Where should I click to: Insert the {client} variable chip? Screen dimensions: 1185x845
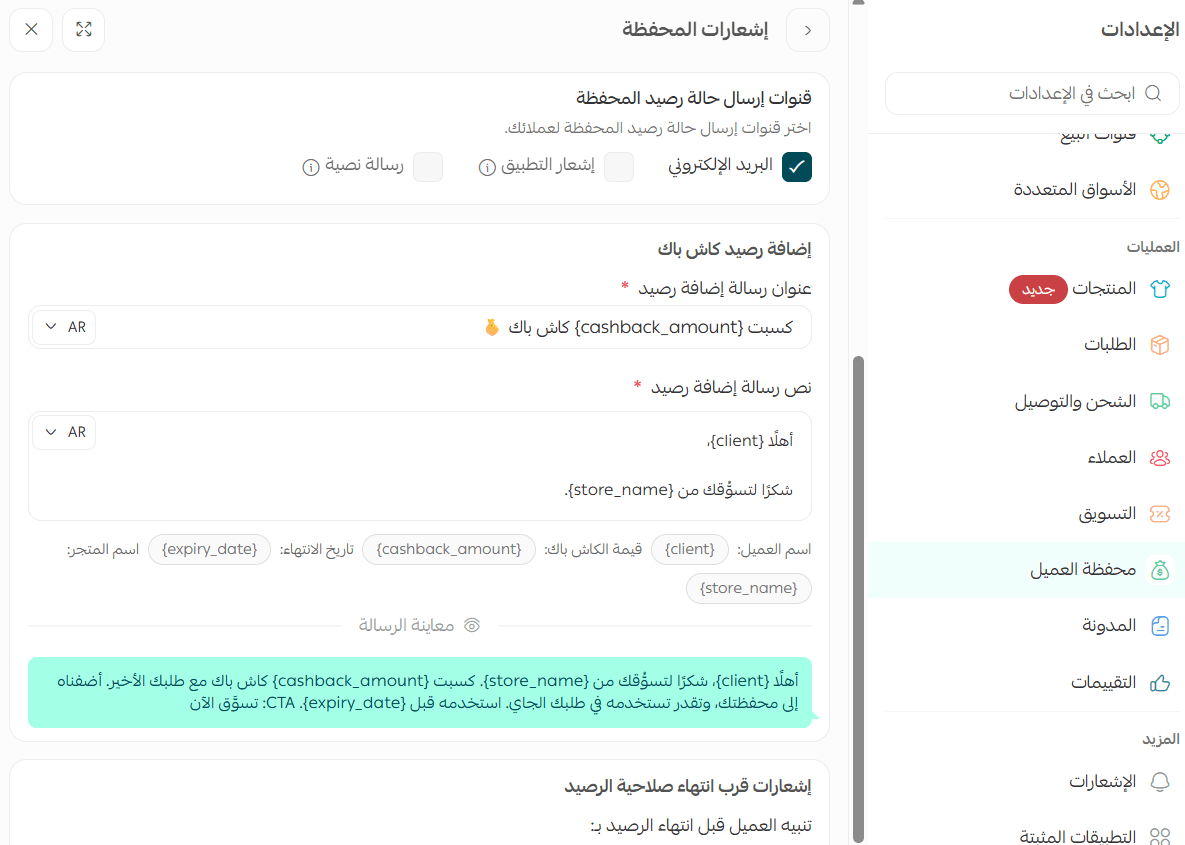tap(689, 549)
